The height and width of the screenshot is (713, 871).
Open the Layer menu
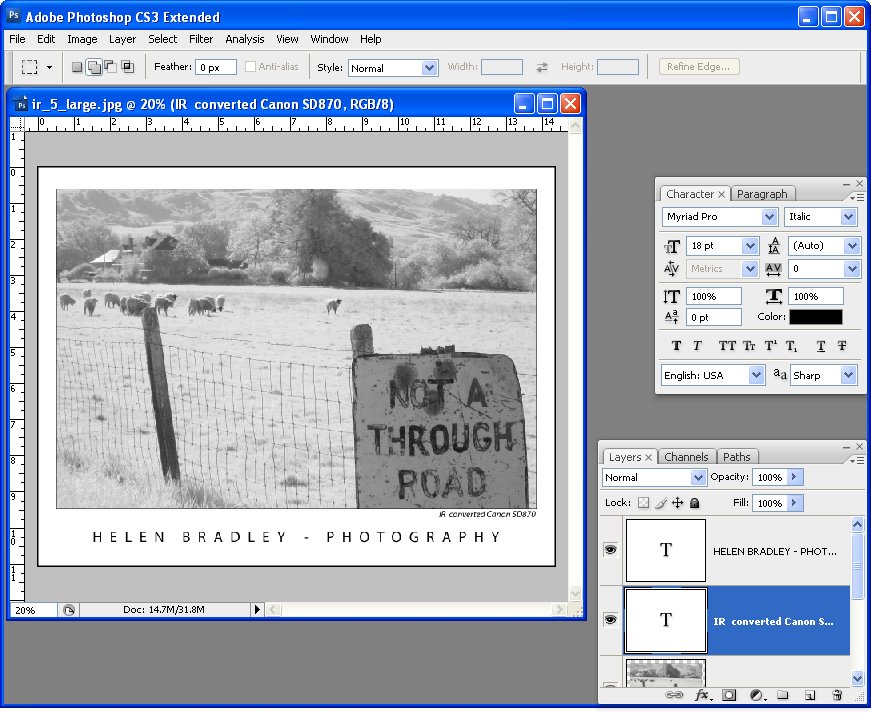point(122,39)
